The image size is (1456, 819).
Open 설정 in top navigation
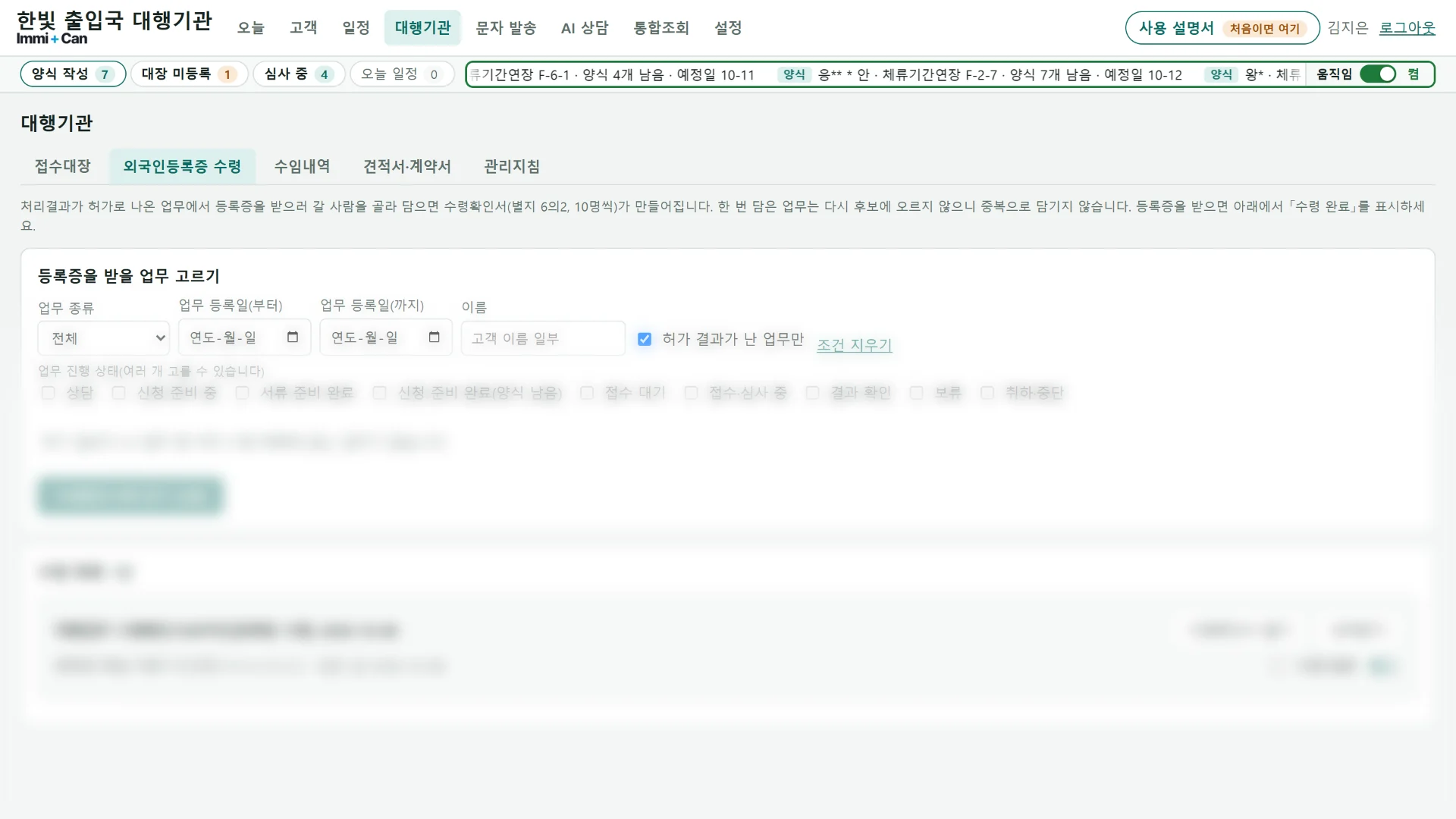click(728, 28)
